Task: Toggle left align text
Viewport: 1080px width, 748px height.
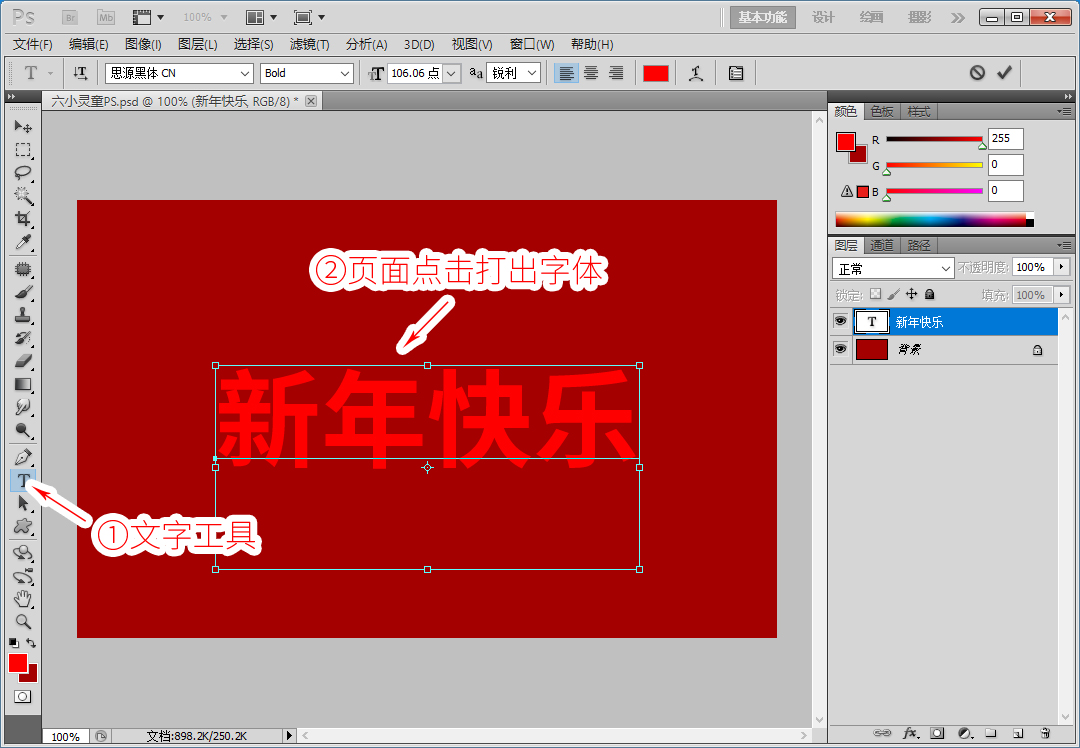Action: 566,73
